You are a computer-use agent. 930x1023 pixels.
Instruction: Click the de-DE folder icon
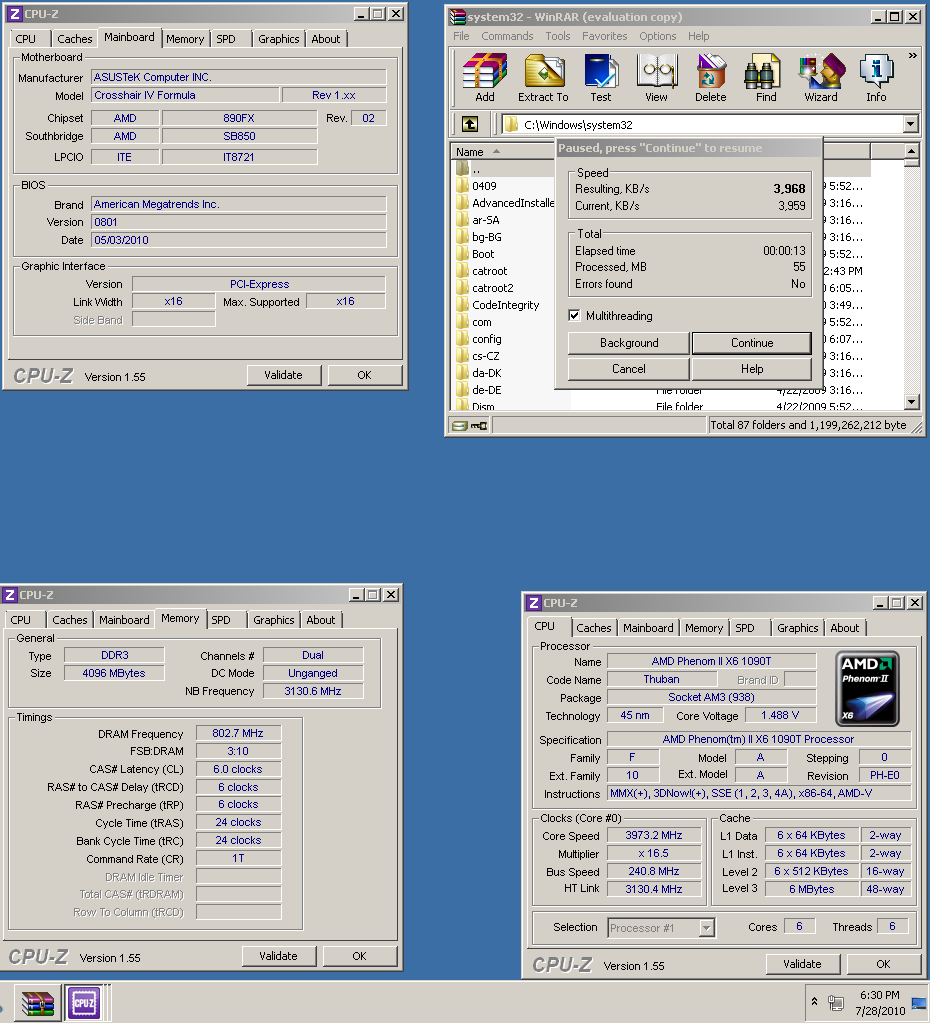tap(463, 389)
